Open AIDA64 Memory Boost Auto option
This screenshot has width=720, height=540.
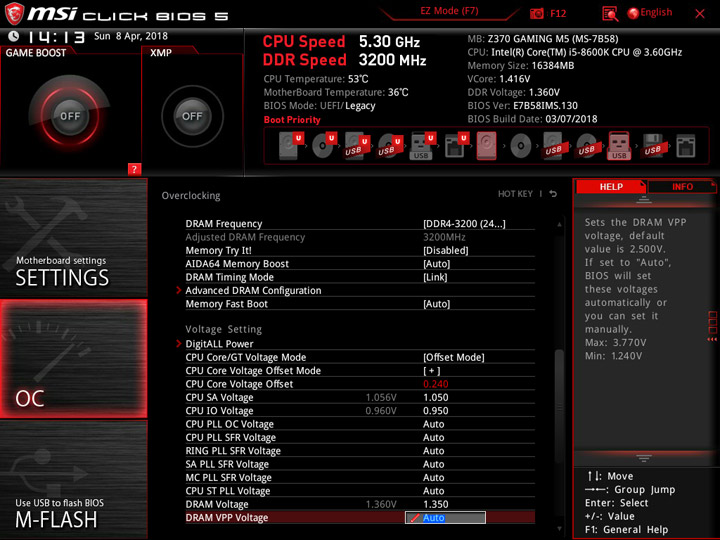click(436, 264)
